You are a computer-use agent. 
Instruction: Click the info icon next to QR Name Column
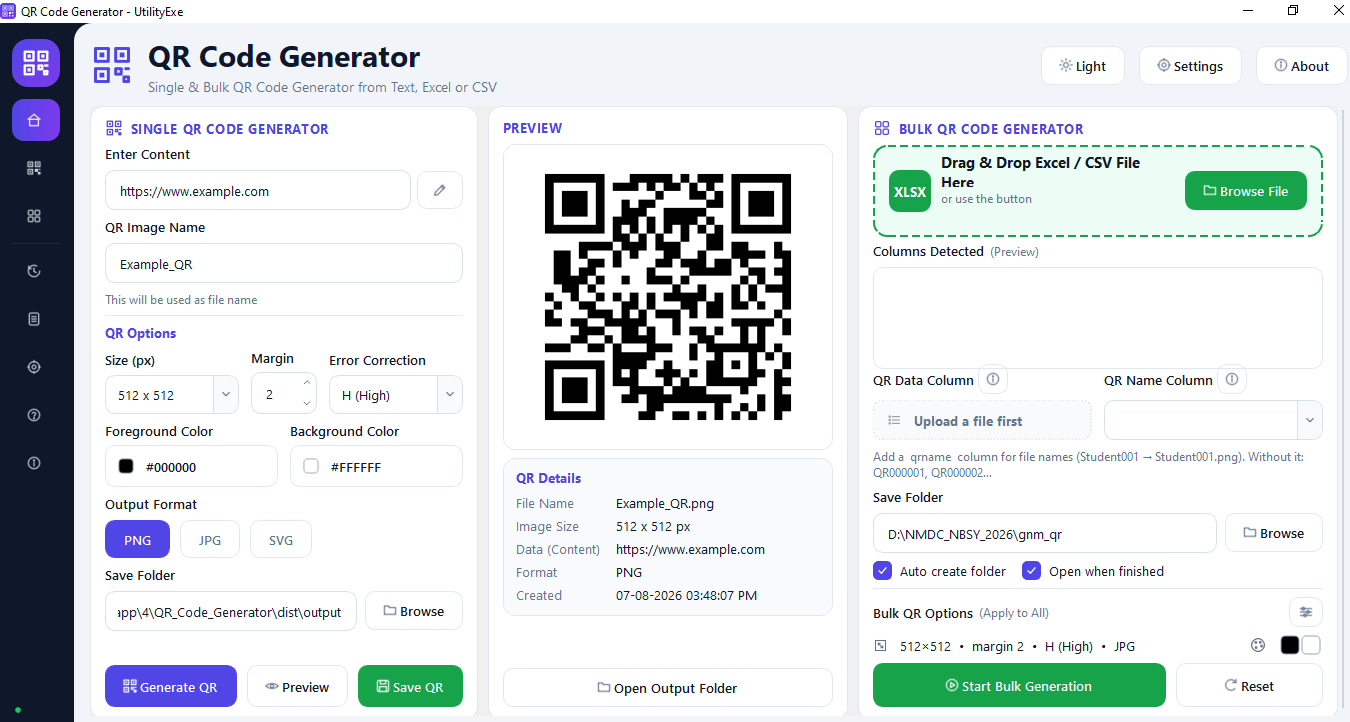pos(1232,379)
